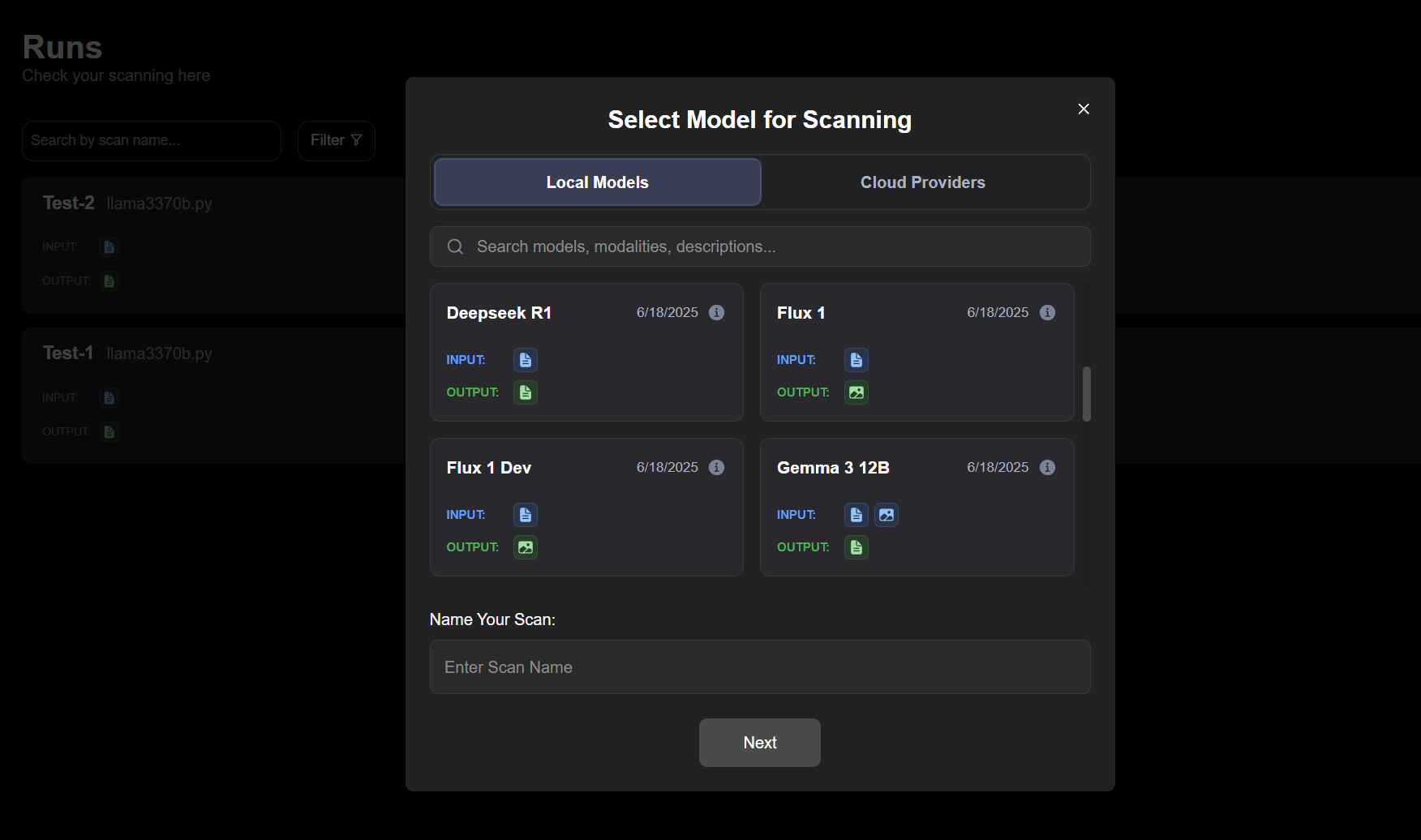Click the Enter Scan Name field
The width and height of the screenshot is (1421, 840).
click(759, 666)
